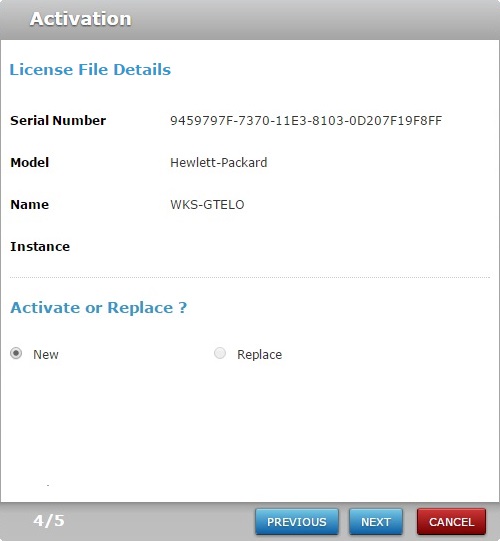Go back with the PREVIOUS button
Image resolution: width=500 pixels, height=541 pixels.
pos(297,522)
